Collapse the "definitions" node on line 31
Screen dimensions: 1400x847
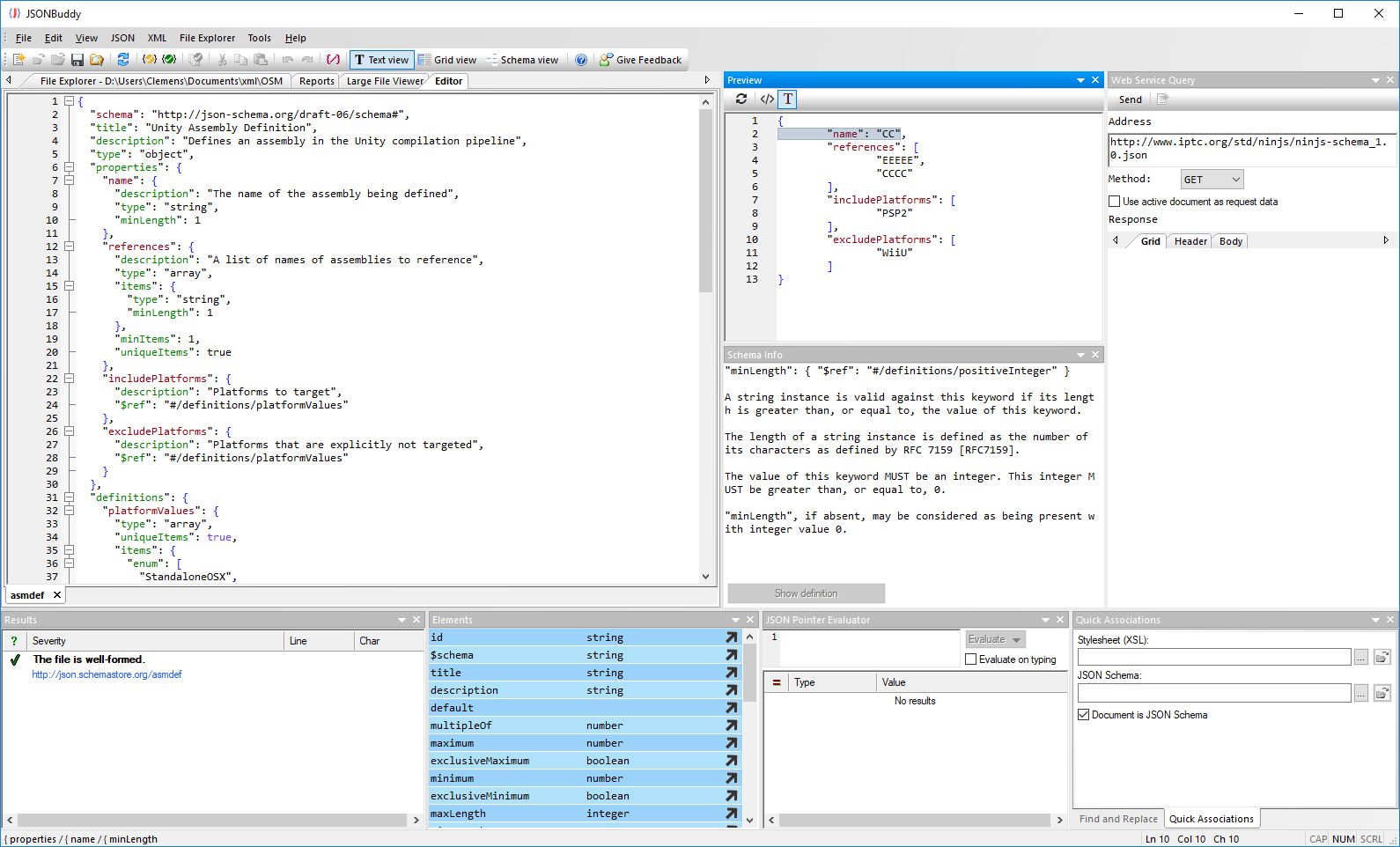click(x=69, y=497)
